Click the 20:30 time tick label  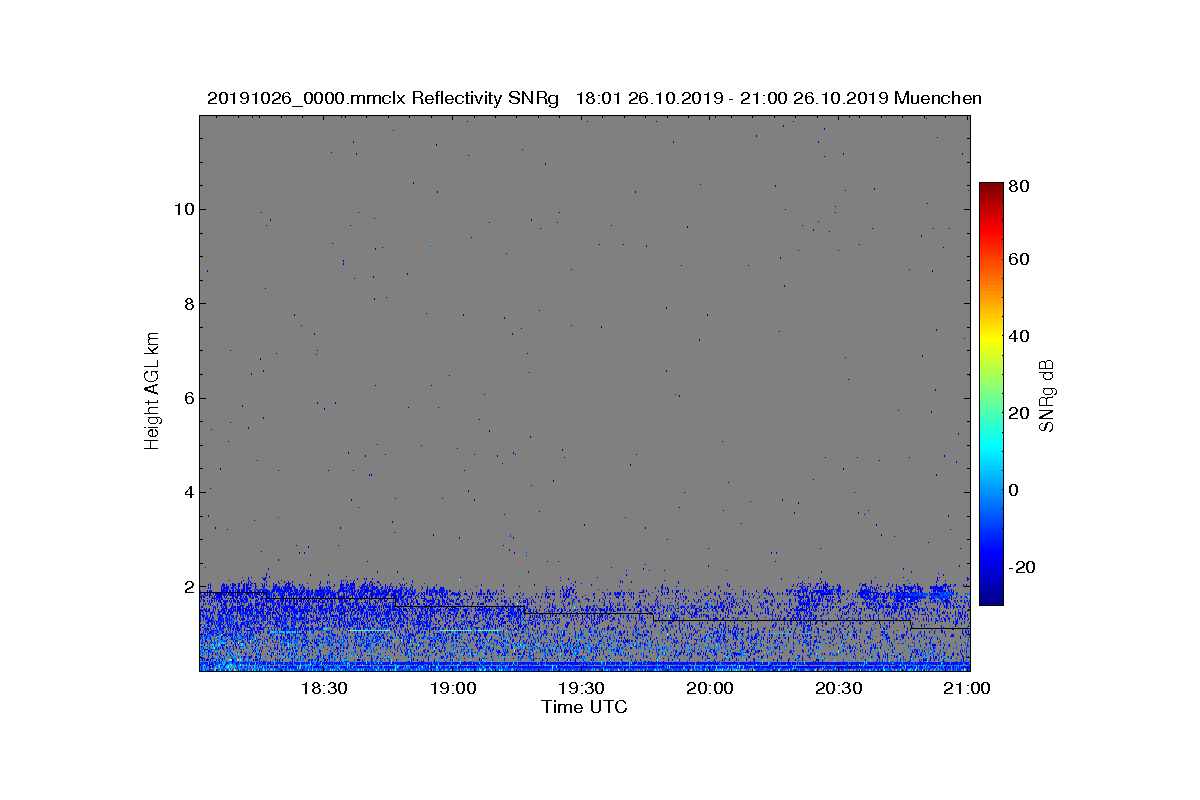(839, 689)
